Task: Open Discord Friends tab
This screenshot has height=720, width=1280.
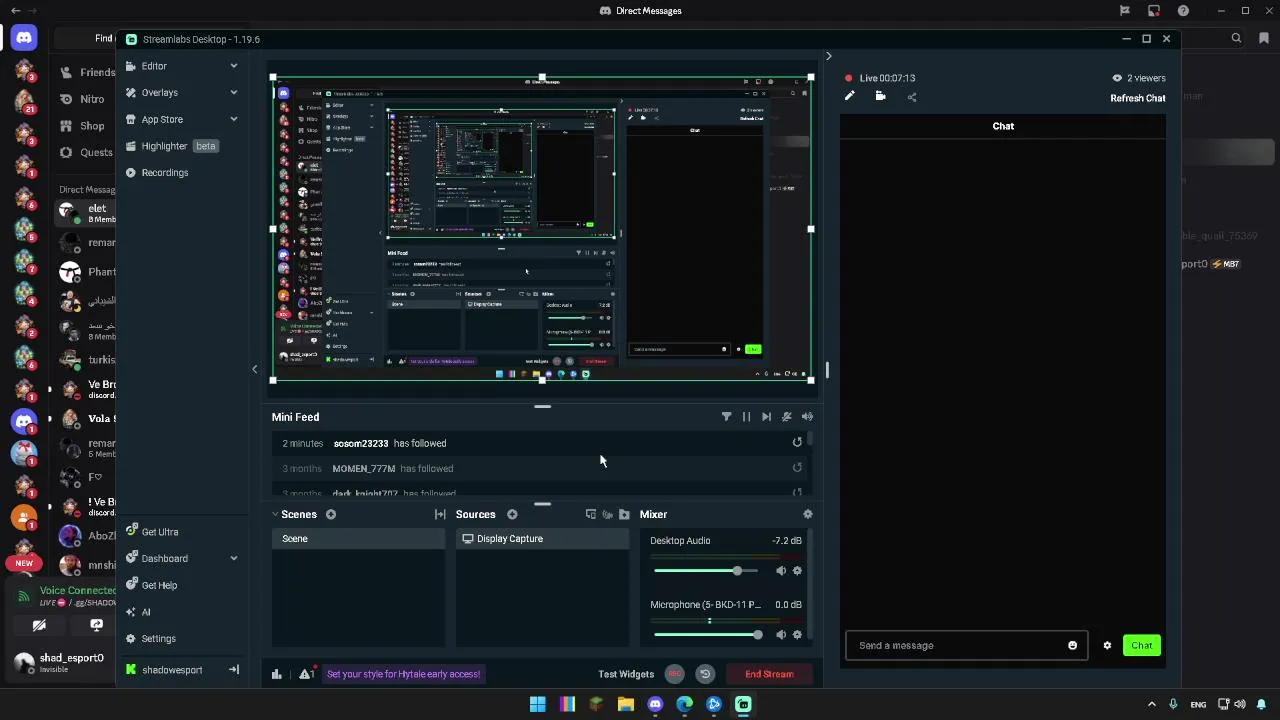Action: [x=89, y=72]
